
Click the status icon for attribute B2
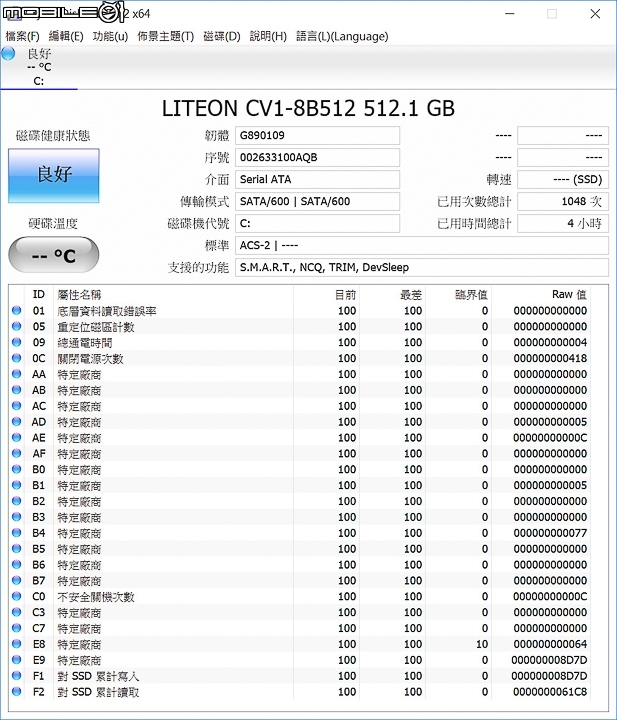(x=17, y=501)
